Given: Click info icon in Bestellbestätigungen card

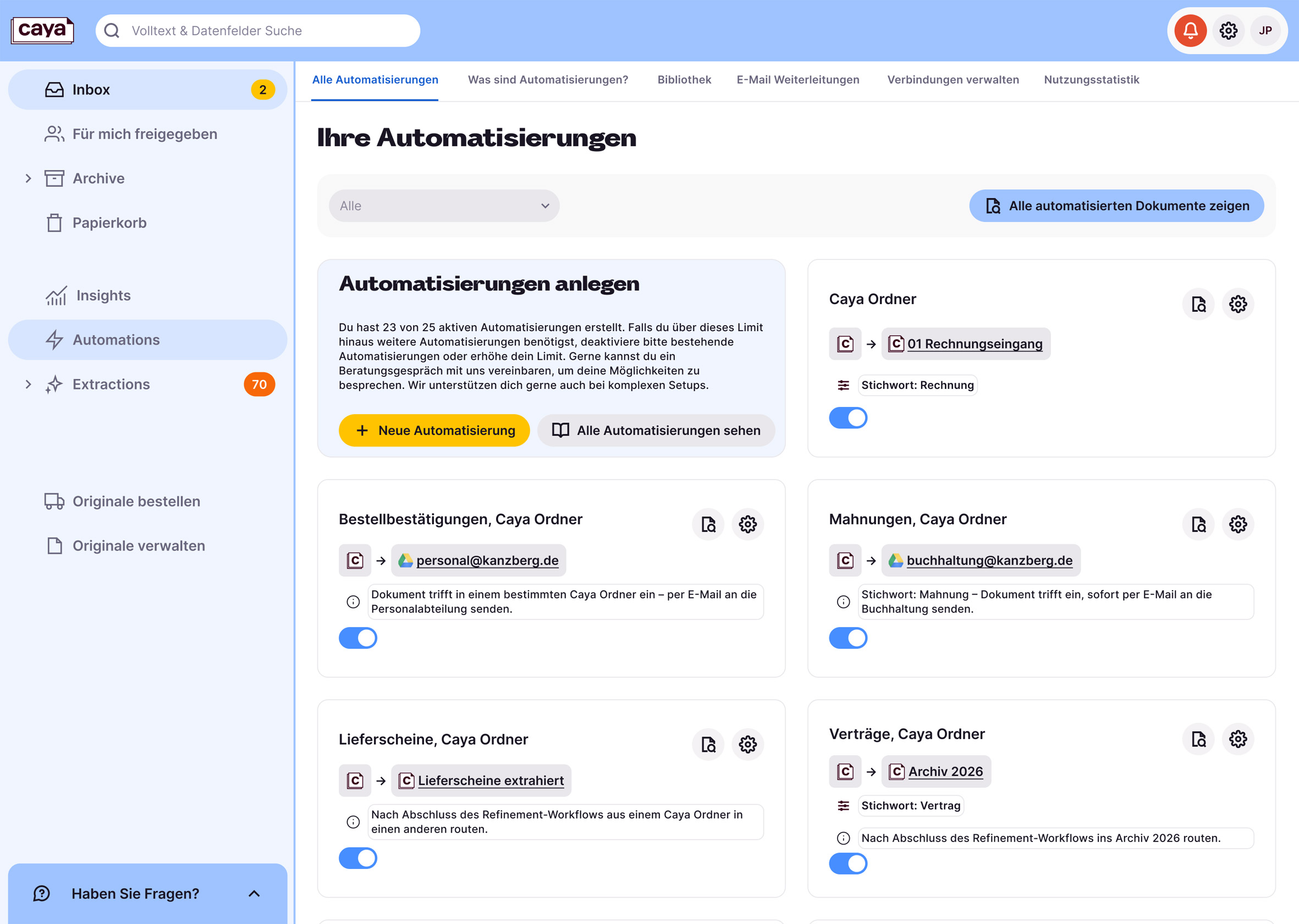Looking at the screenshot, I should (x=353, y=601).
